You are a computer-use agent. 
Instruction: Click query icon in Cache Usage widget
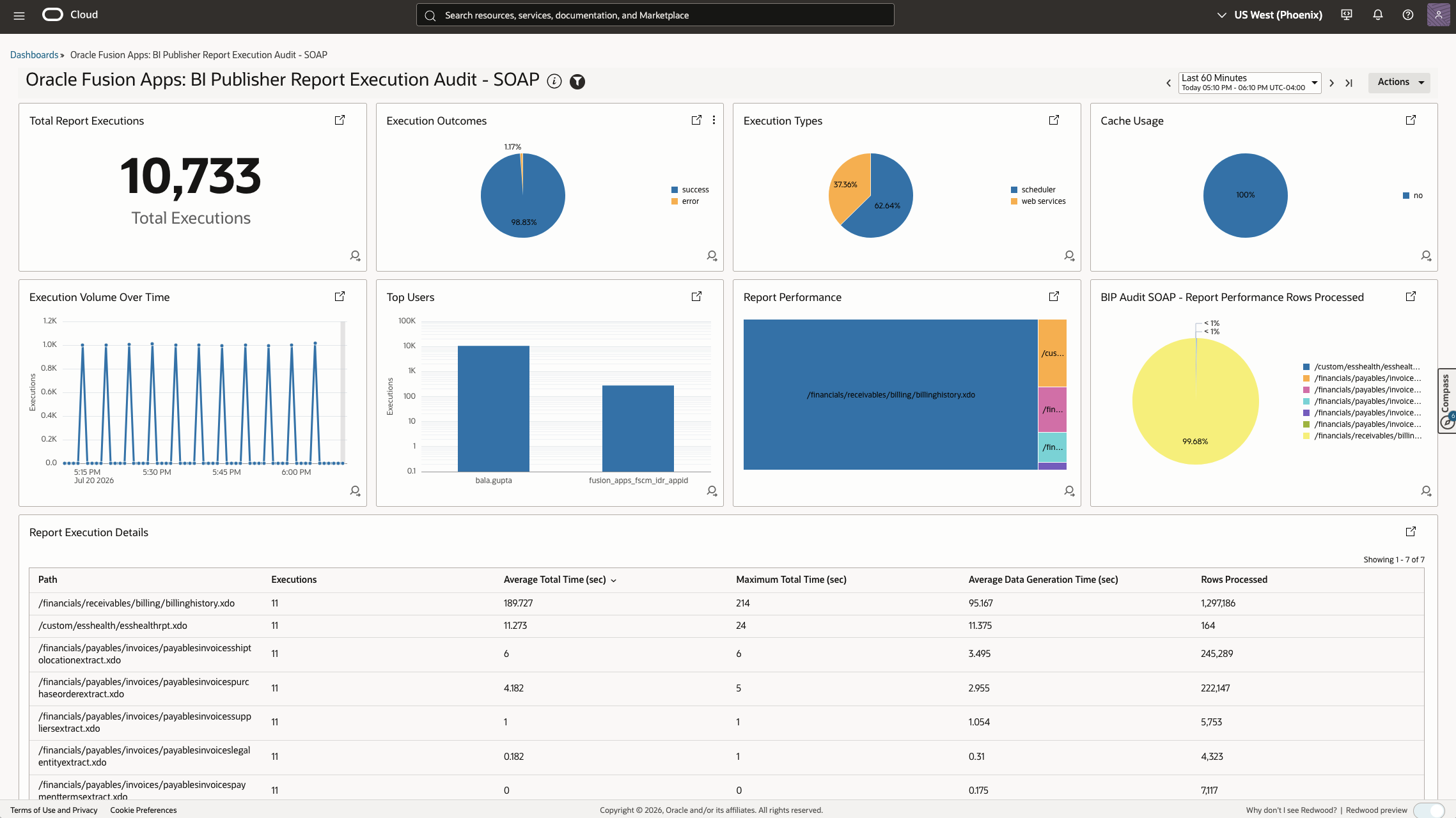tap(1426, 256)
